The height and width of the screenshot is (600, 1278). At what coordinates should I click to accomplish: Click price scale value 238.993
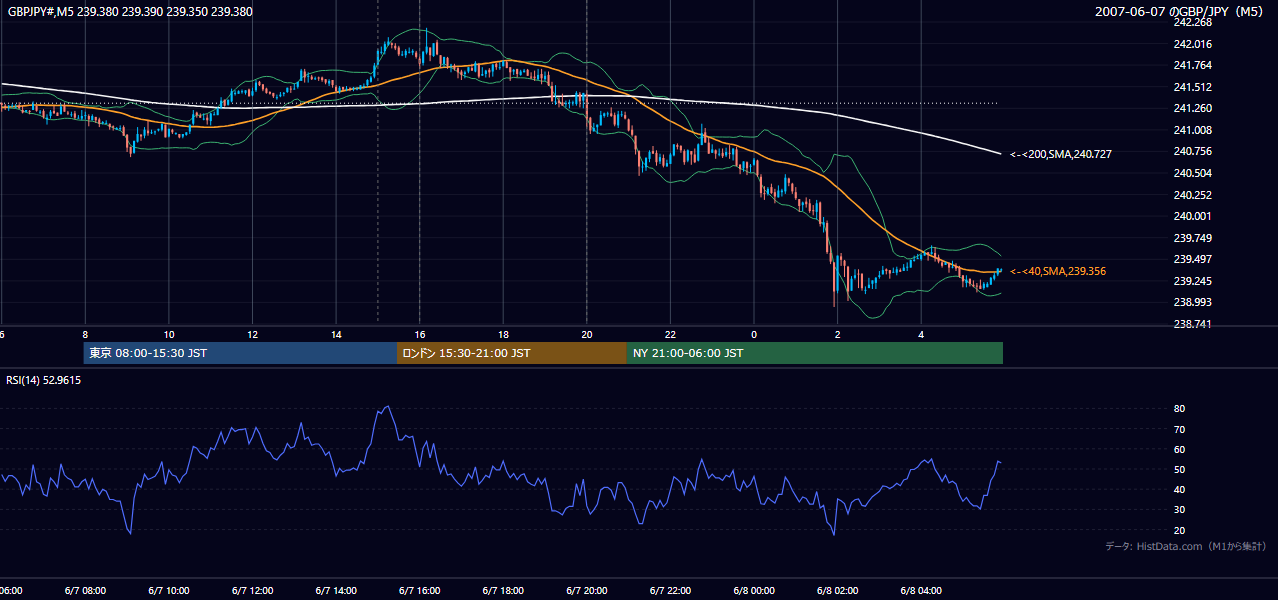(1192, 302)
